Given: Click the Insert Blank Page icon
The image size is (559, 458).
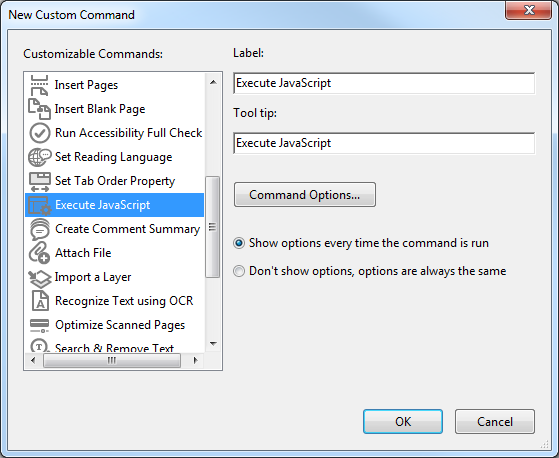Looking at the screenshot, I should coord(39,109).
